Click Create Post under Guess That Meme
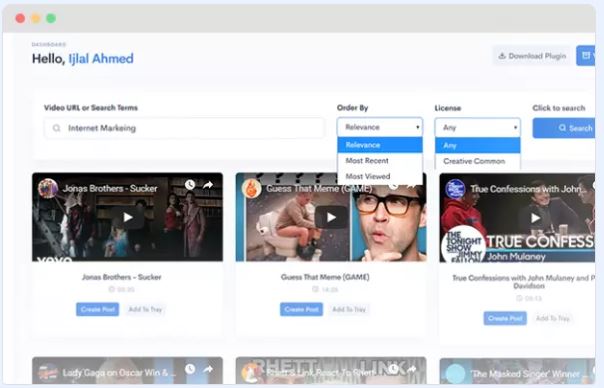Viewport: 604px width, 388px height. pos(301,309)
